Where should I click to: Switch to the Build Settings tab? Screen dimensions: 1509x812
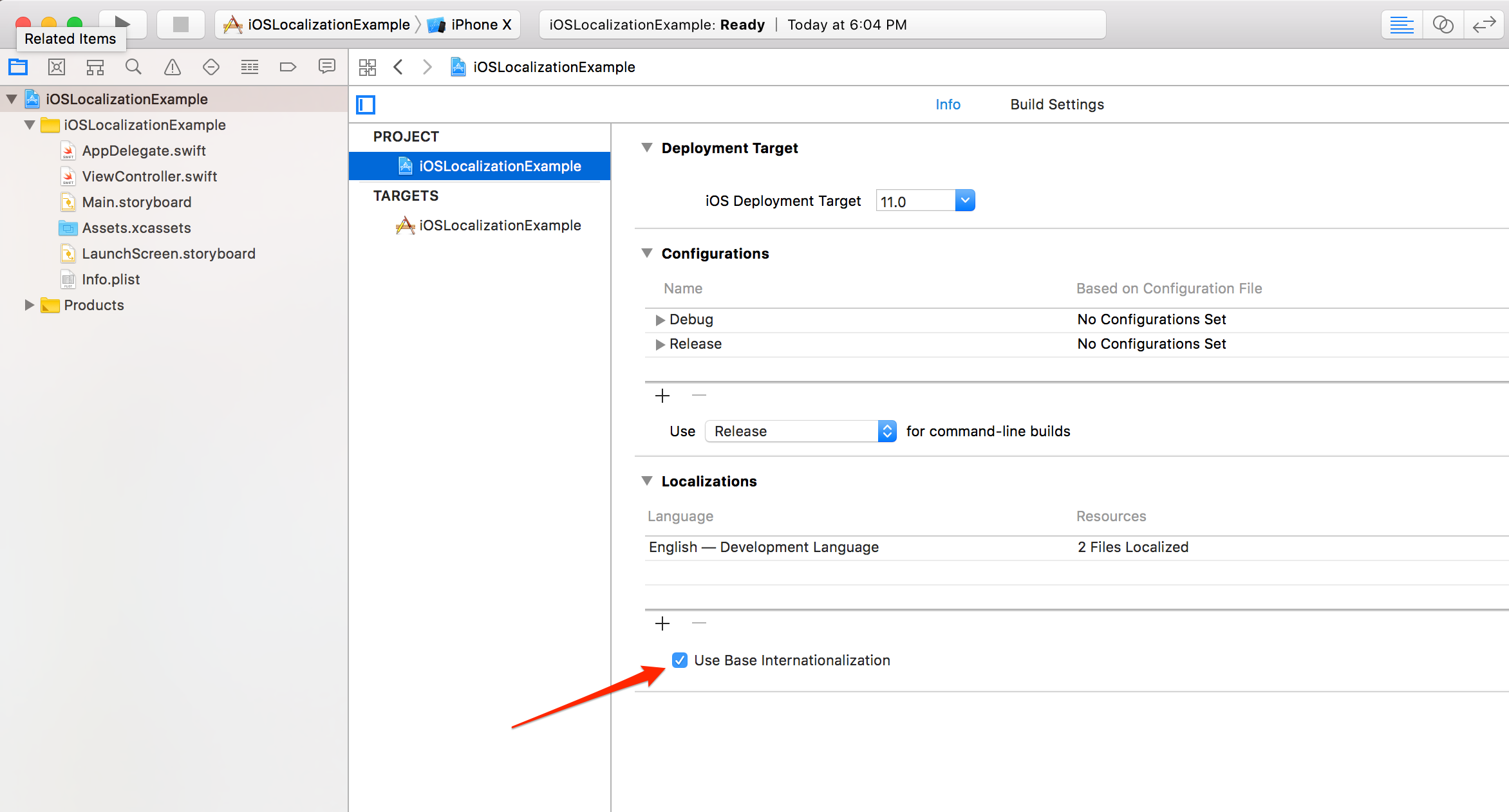pyautogui.click(x=1057, y=104)
